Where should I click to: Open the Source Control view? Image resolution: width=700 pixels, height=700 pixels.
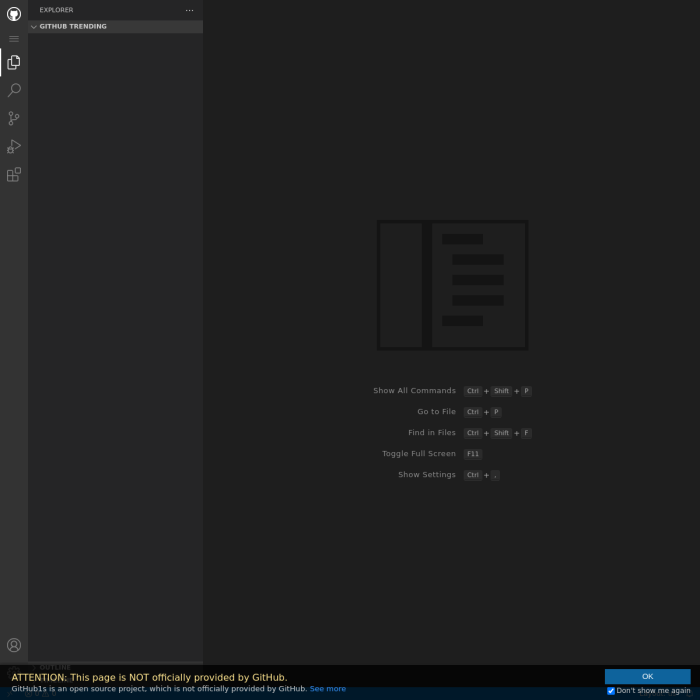coord(14,118)
